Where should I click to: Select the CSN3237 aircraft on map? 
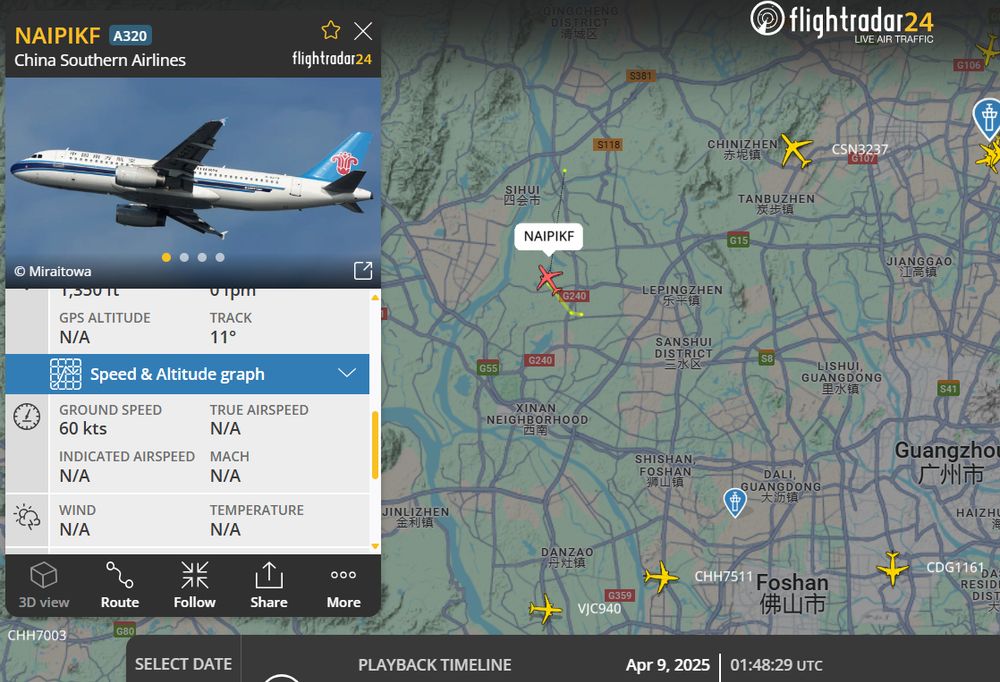[796, 151]
